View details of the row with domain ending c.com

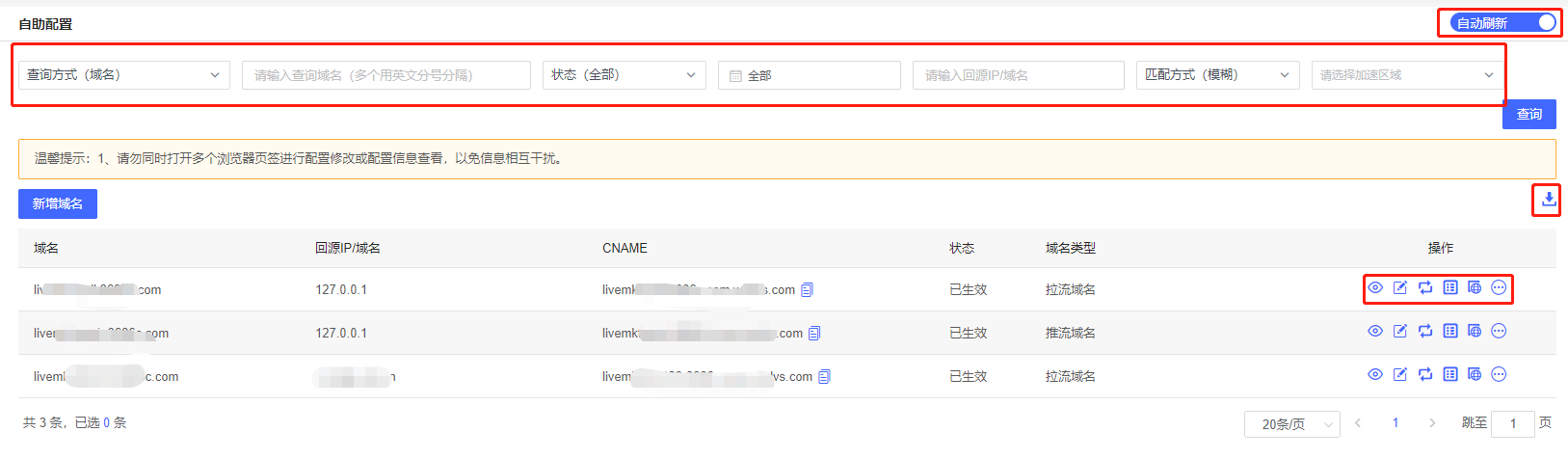point(1375,374)
